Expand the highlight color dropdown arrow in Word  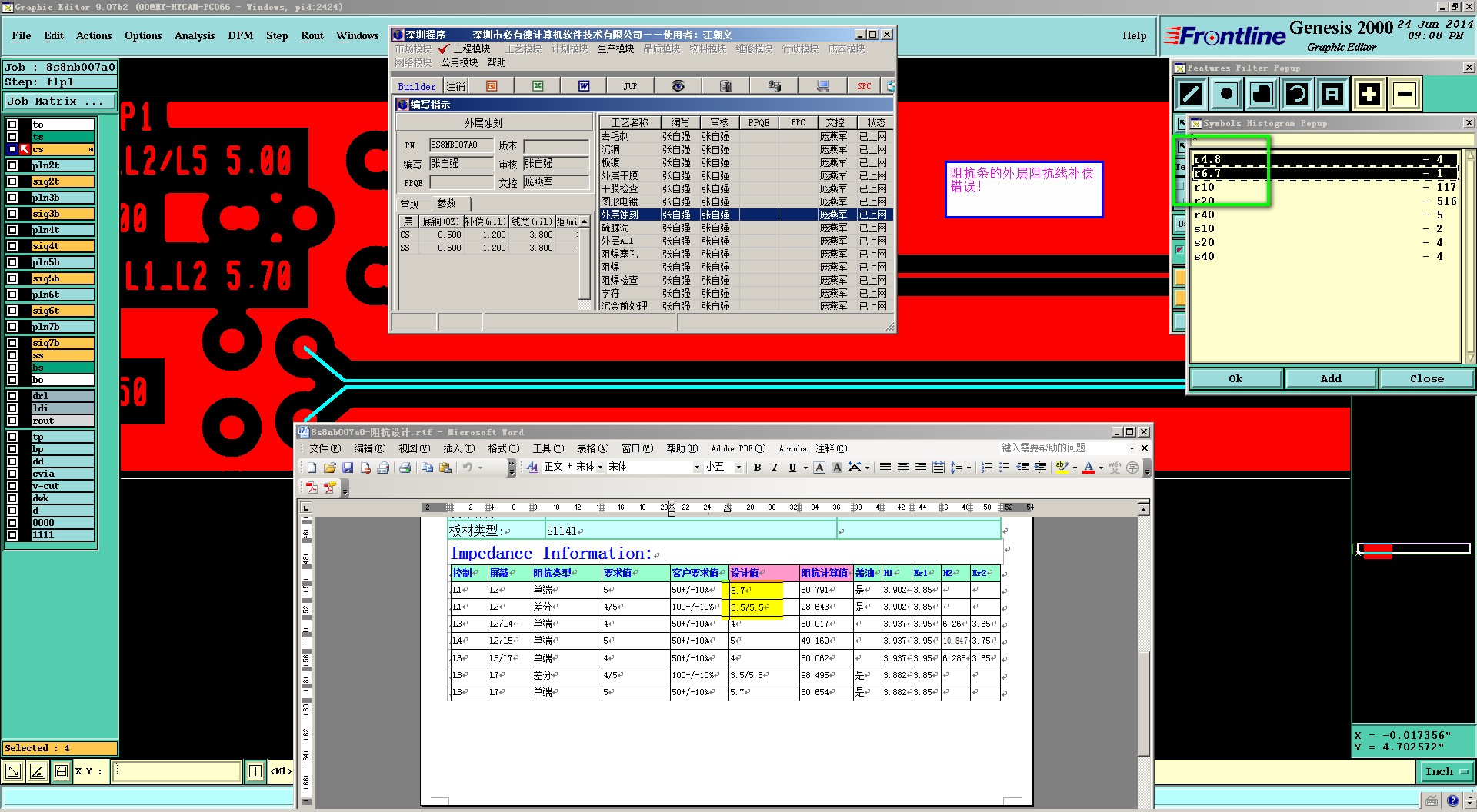click(1075, 468)
